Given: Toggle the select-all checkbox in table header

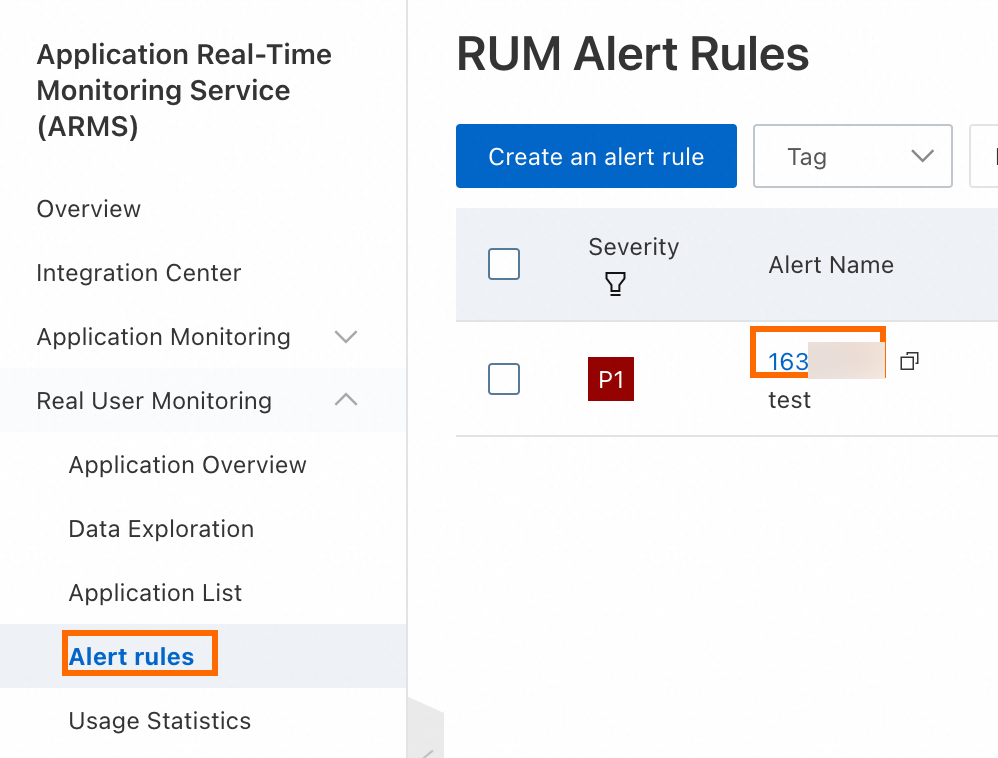Looking at the screenshot, I should pyautogui.click(x=504, y=265).
